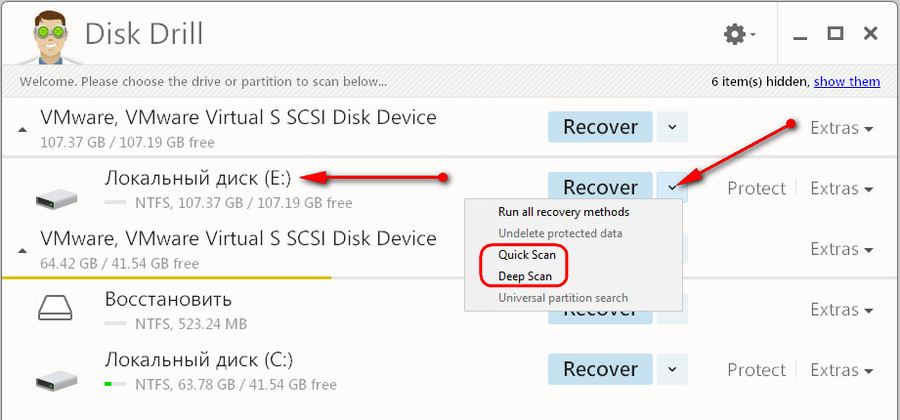Open recovery options arrow for first VMware disk
This screenshot has width=900, height=420.
point(672,127)
